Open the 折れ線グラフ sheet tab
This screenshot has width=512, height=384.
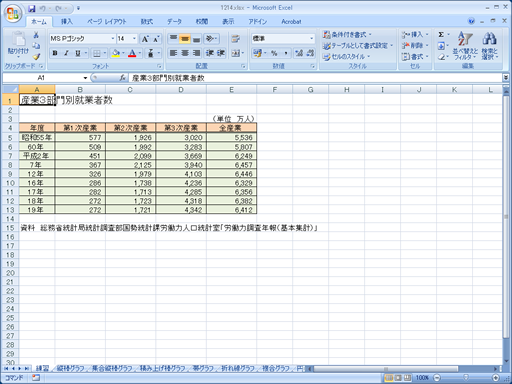point(238,368)
